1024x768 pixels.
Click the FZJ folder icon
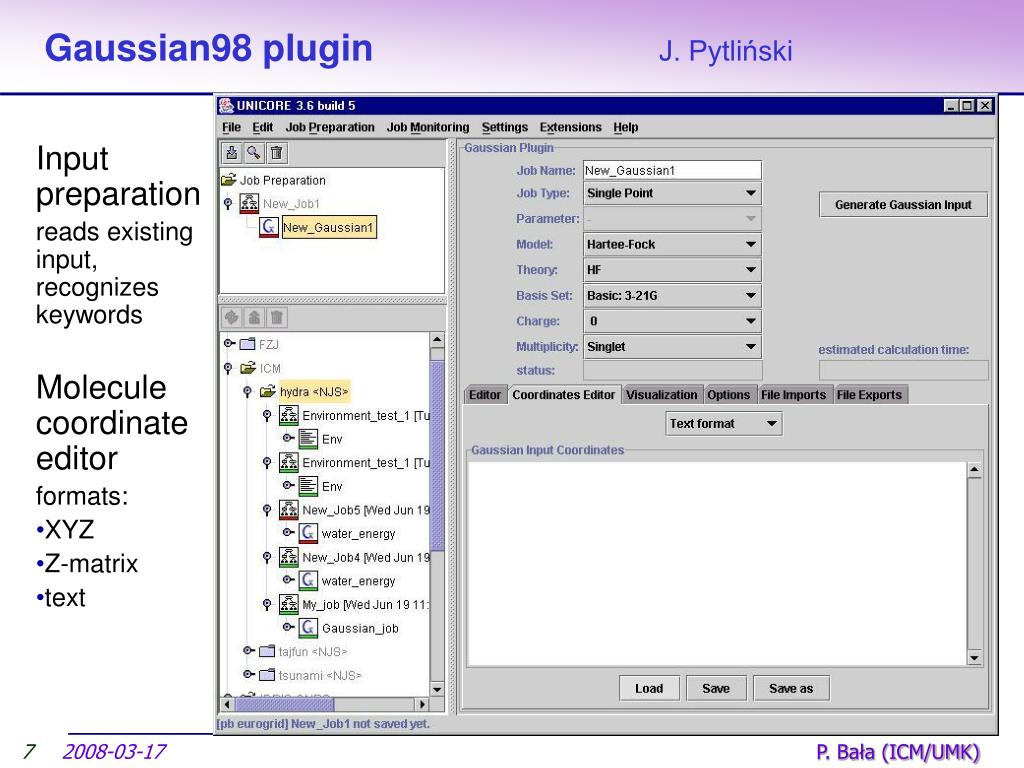click(x=248, y=344)
